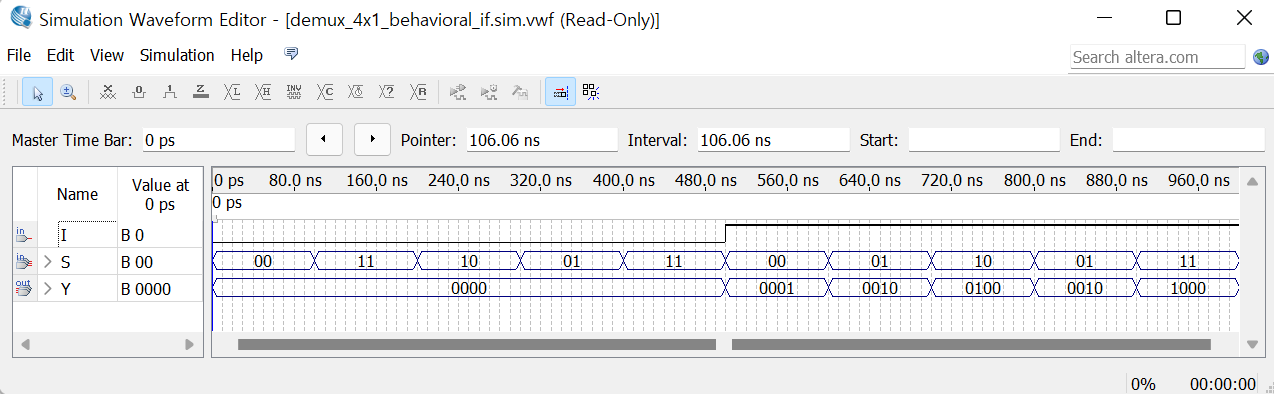
Task: Open the Edit menu
Action: click(x=60, y=55)
